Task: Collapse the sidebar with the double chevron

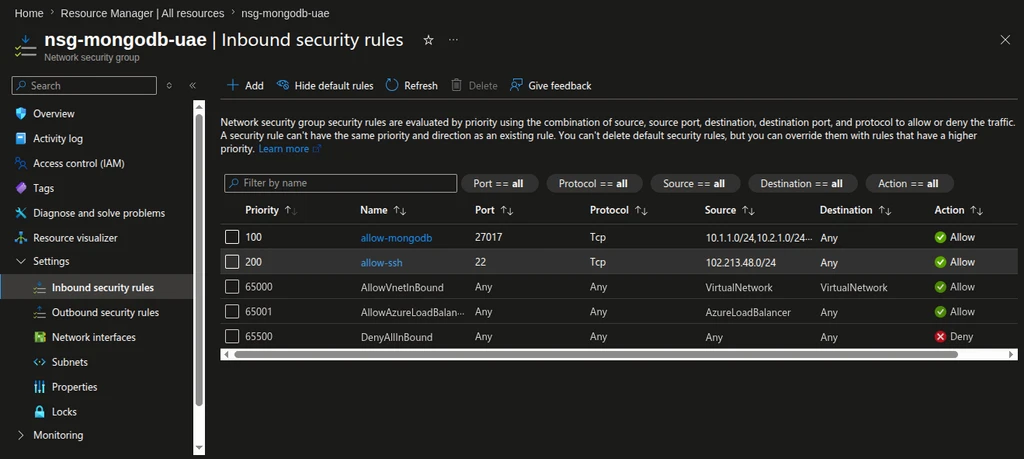Action: pyautogui.click(x=193, y=86)
